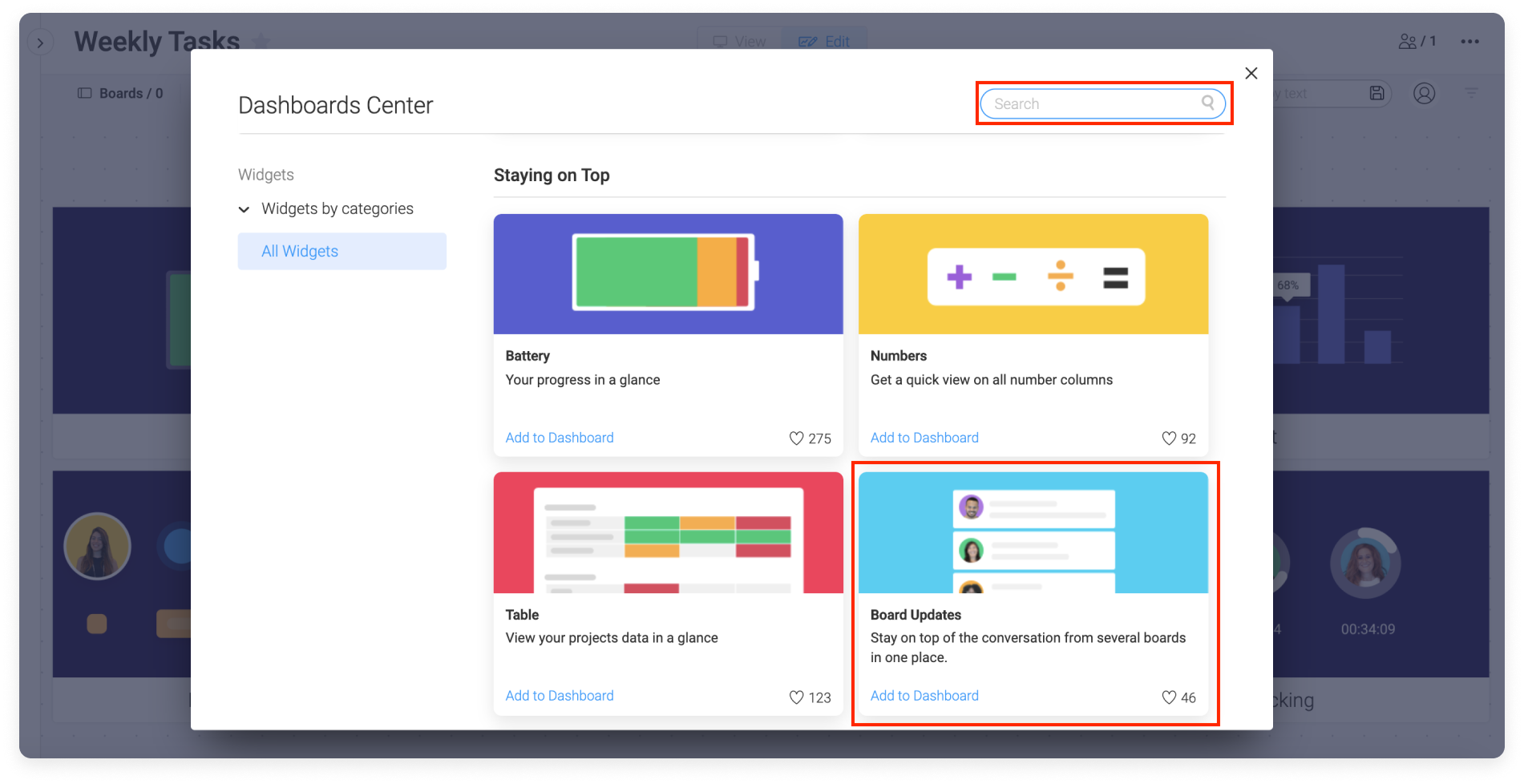The height and width of the screenshot is (784, 1524).
Task: Like the Numbers widget heart icon
Action: [x=1169, y=438]
